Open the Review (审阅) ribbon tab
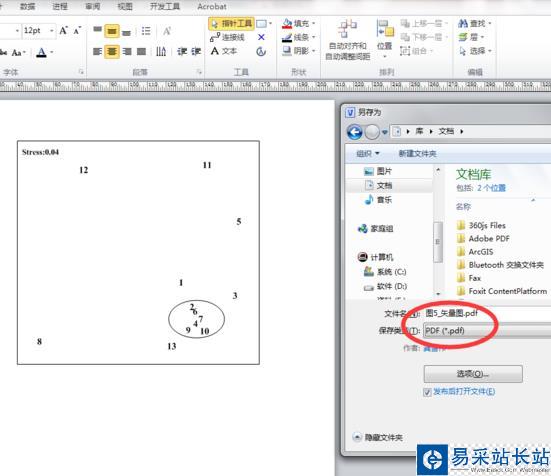The image size is (551, 476). pyautogui.click(x=92, y=6)
